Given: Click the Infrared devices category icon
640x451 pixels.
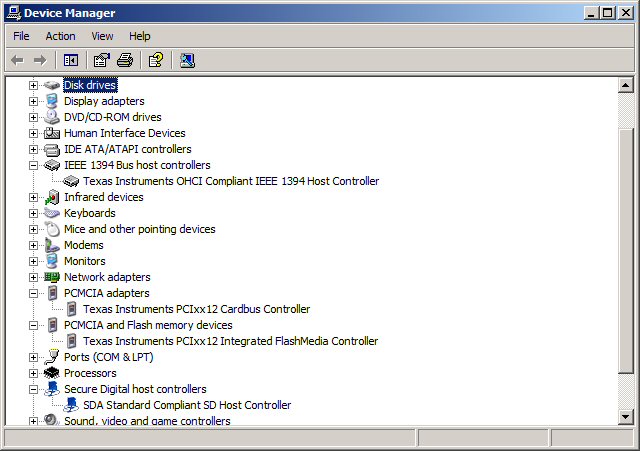Looking at the screenshot, I should (x=52, y=197).
